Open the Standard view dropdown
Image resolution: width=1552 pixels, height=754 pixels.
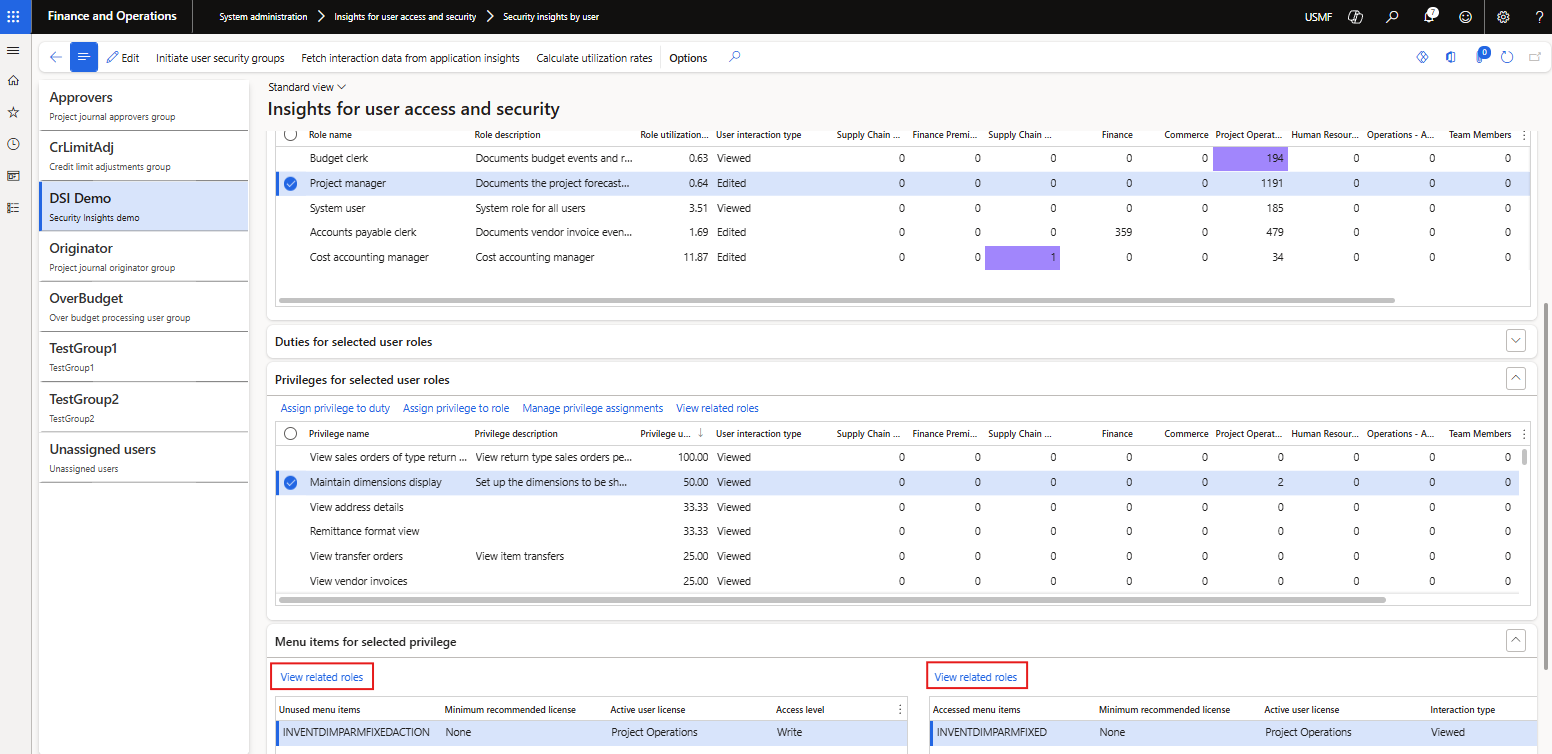[x=306, y=87]
